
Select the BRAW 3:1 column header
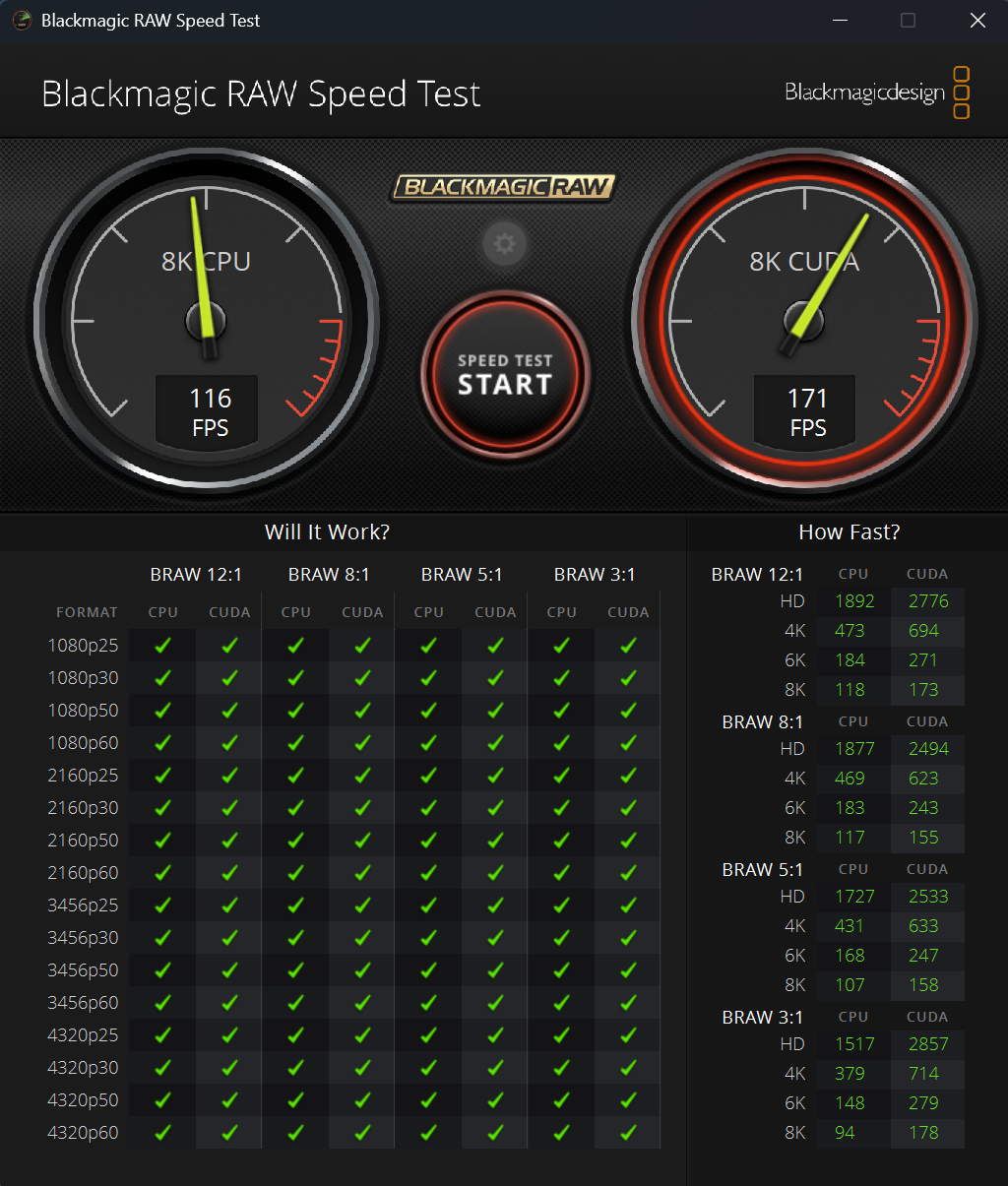pyautogui.click(x=595, y=575)
